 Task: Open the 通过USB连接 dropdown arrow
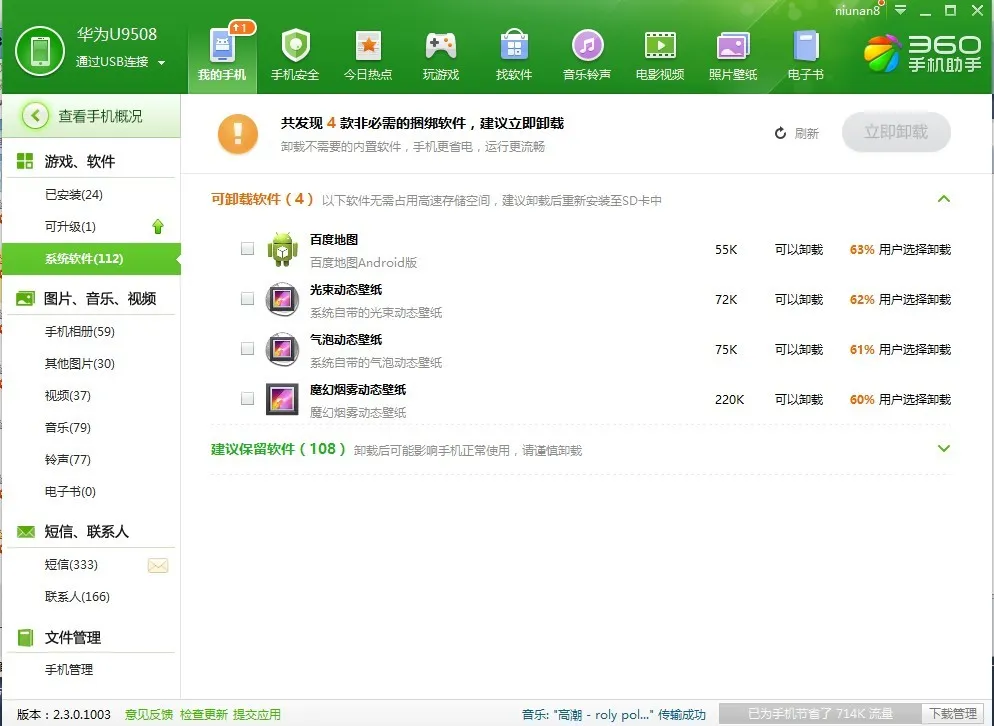161,63
